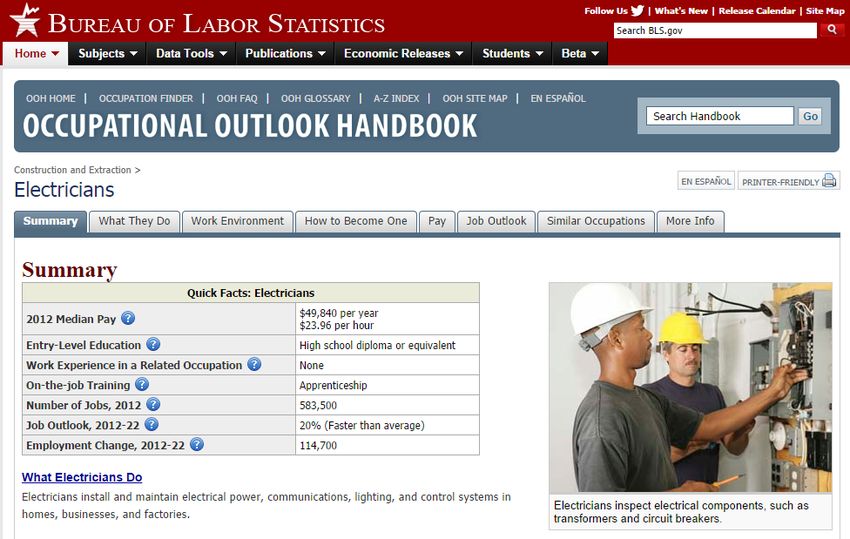Click the printer icon beside Printer-Friendly
Screen dimensions: 850x539
[x=829, y=181]
